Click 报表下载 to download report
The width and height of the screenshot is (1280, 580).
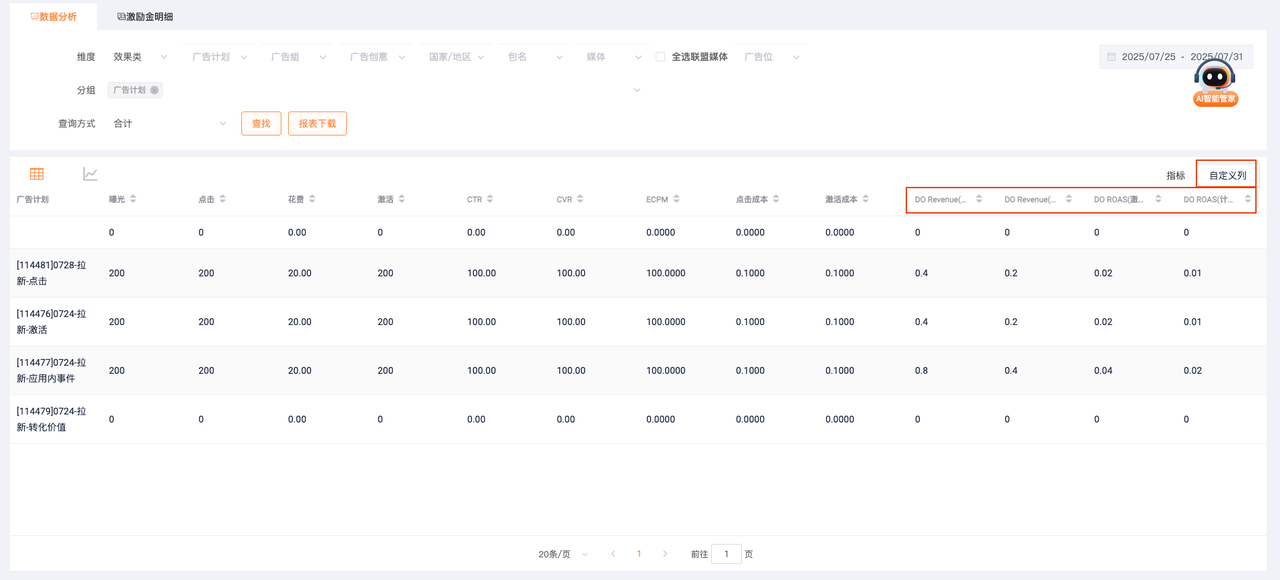point(317,124)
